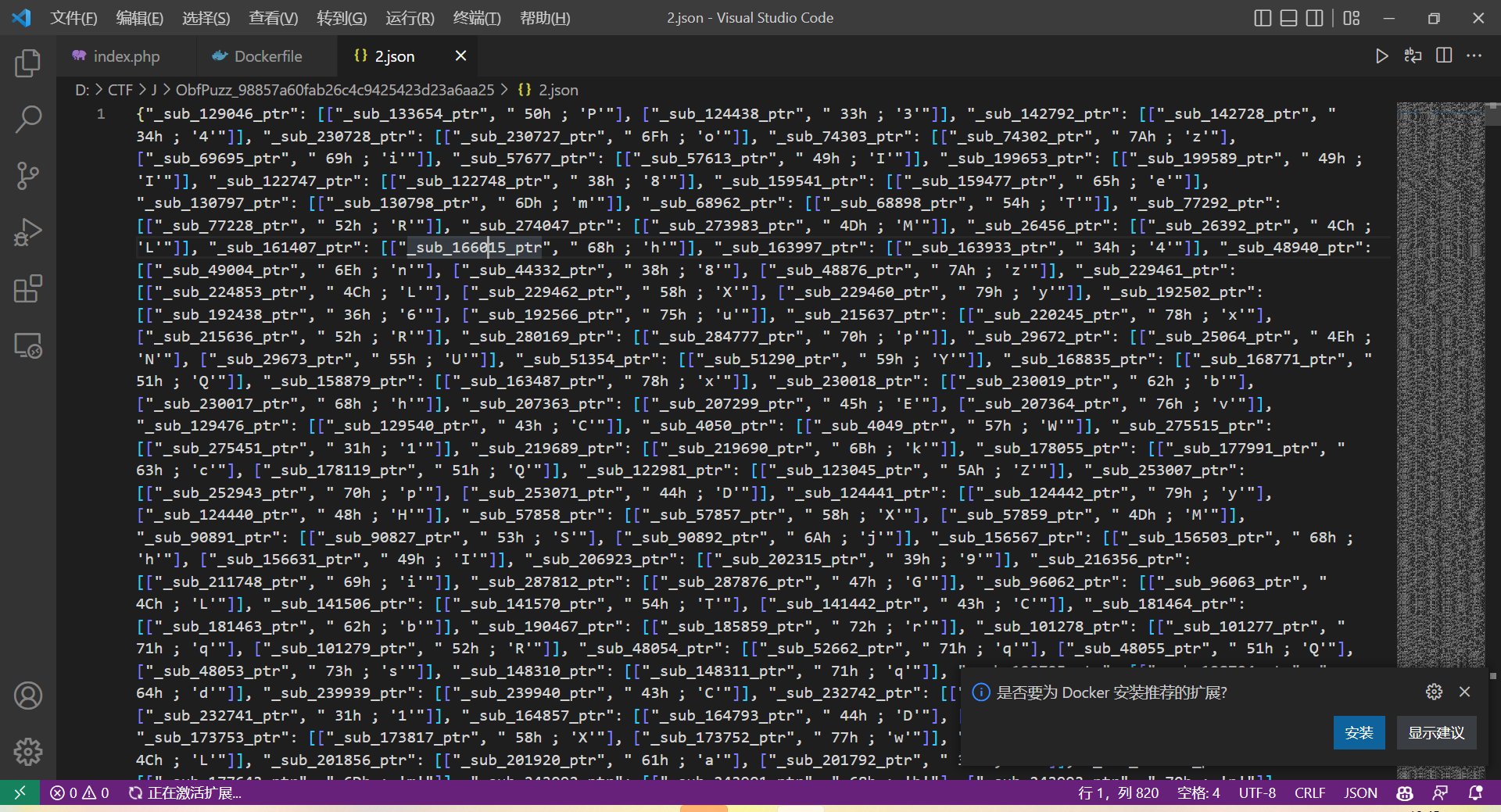Close the 2.json tab

tap(460, 55)
